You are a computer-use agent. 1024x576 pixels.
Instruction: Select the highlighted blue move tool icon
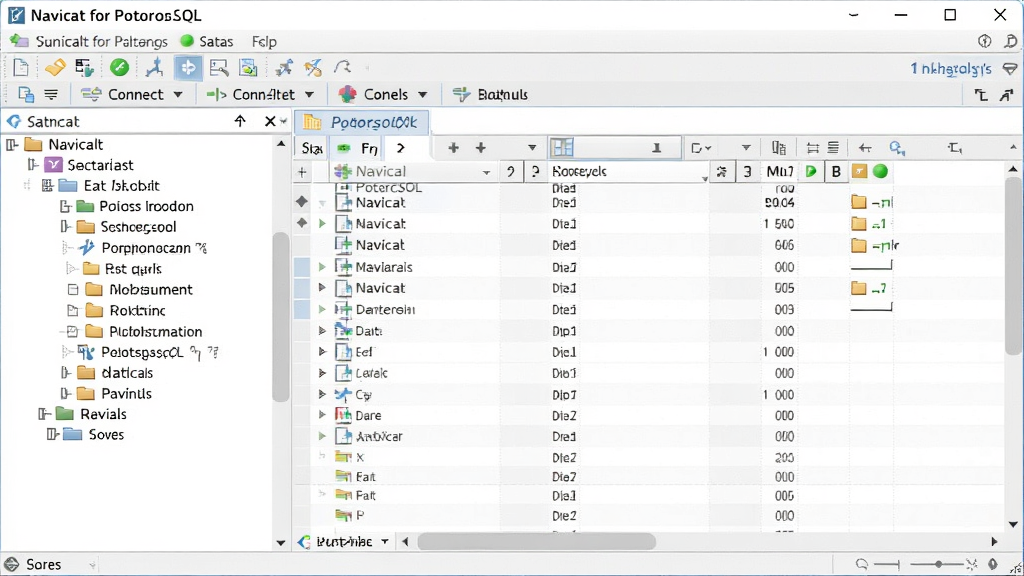188,68
